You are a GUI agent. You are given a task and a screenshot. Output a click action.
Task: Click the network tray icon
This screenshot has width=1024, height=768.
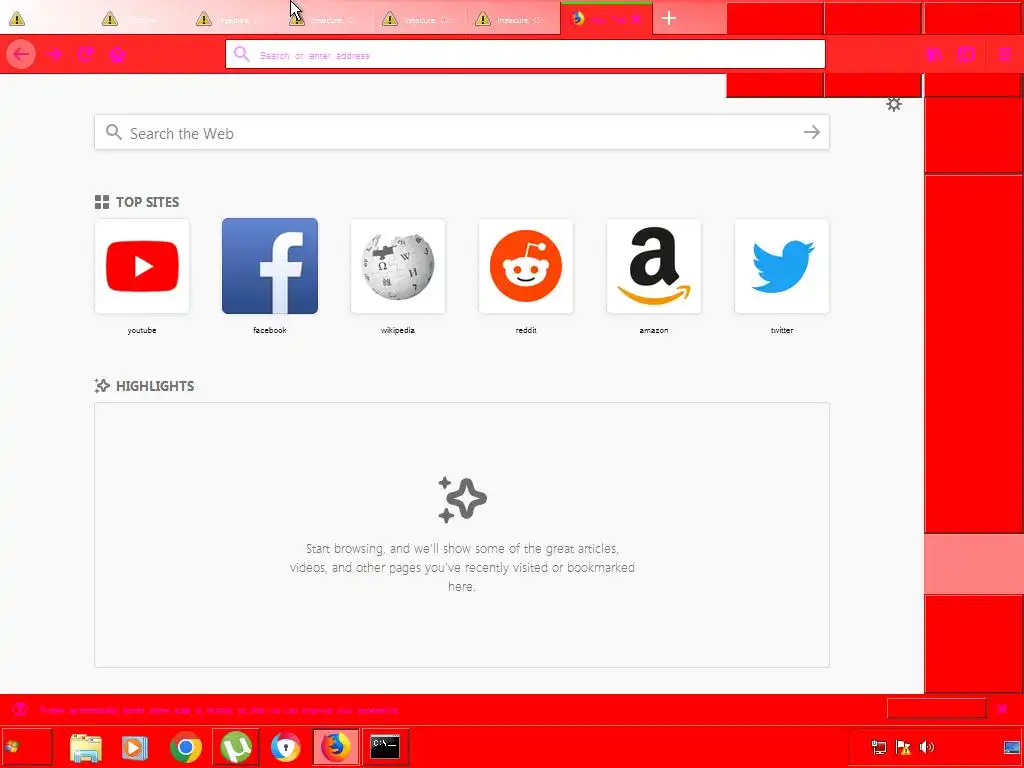click(879, 747)
